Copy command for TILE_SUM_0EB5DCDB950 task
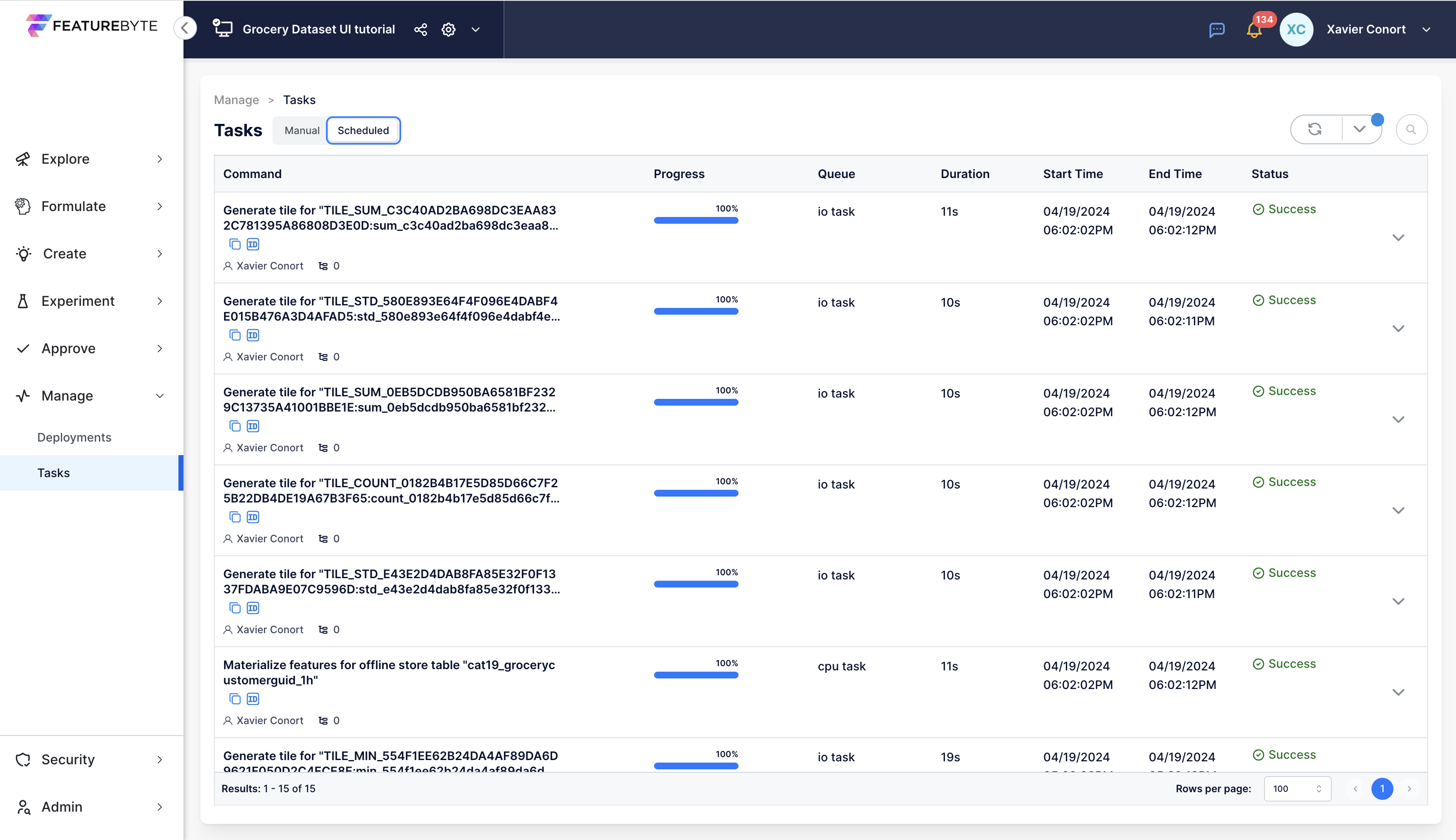Image resolution: width=1456 pixels, height=840 pixels. (x=235, y=426)
